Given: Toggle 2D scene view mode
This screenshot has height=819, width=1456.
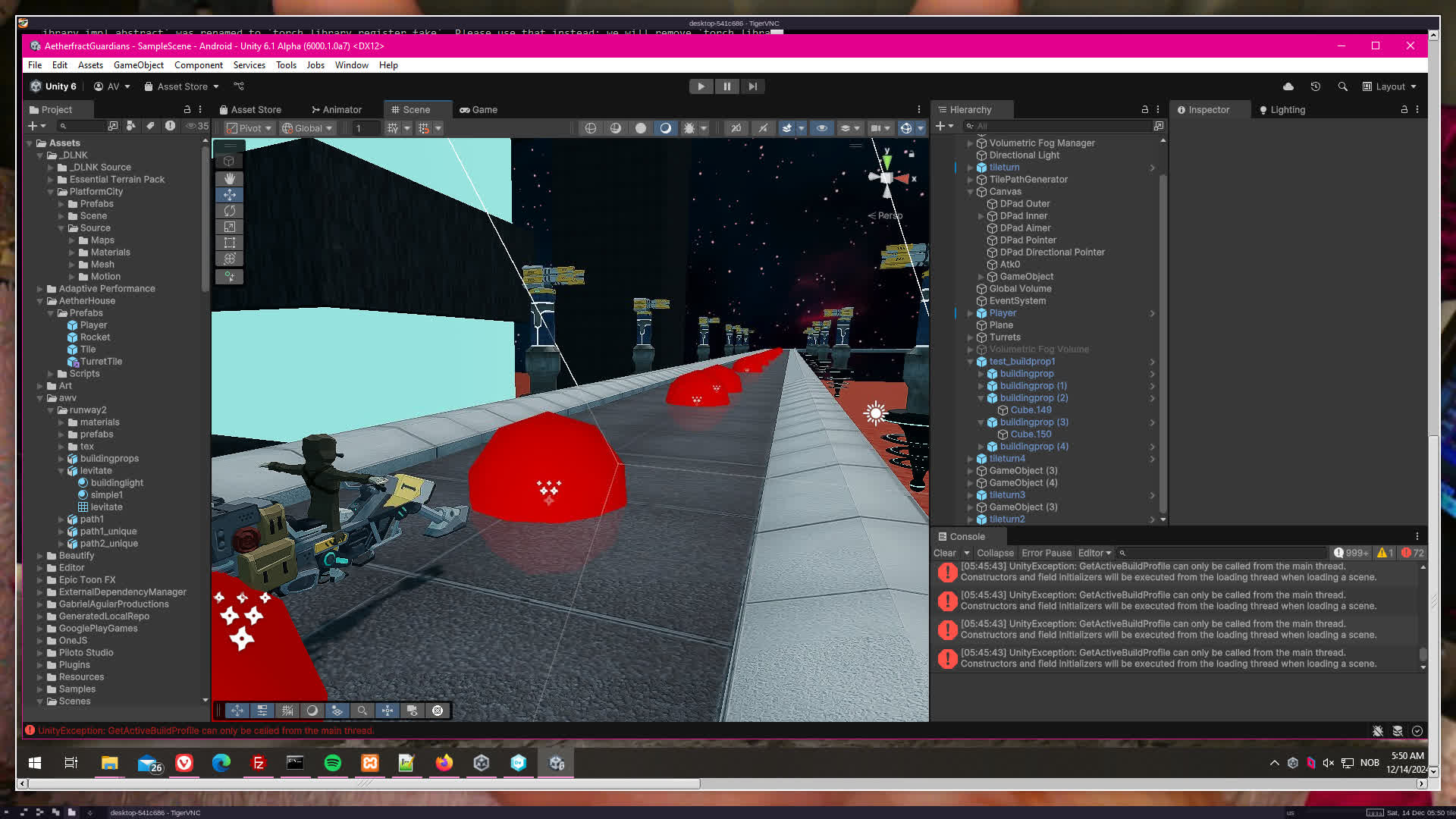Looking at the screenshot, I should [x=736, y=128].
